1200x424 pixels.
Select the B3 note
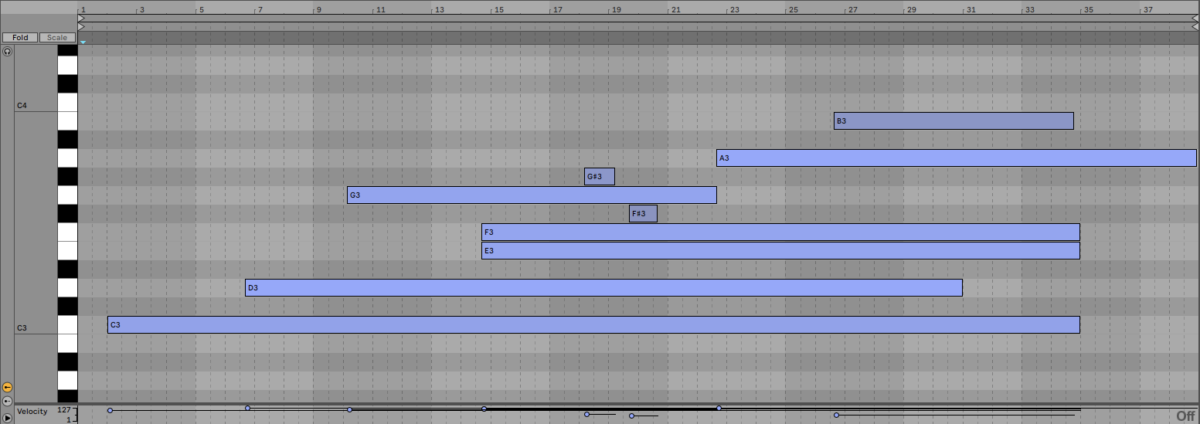[x=954, y=121]
